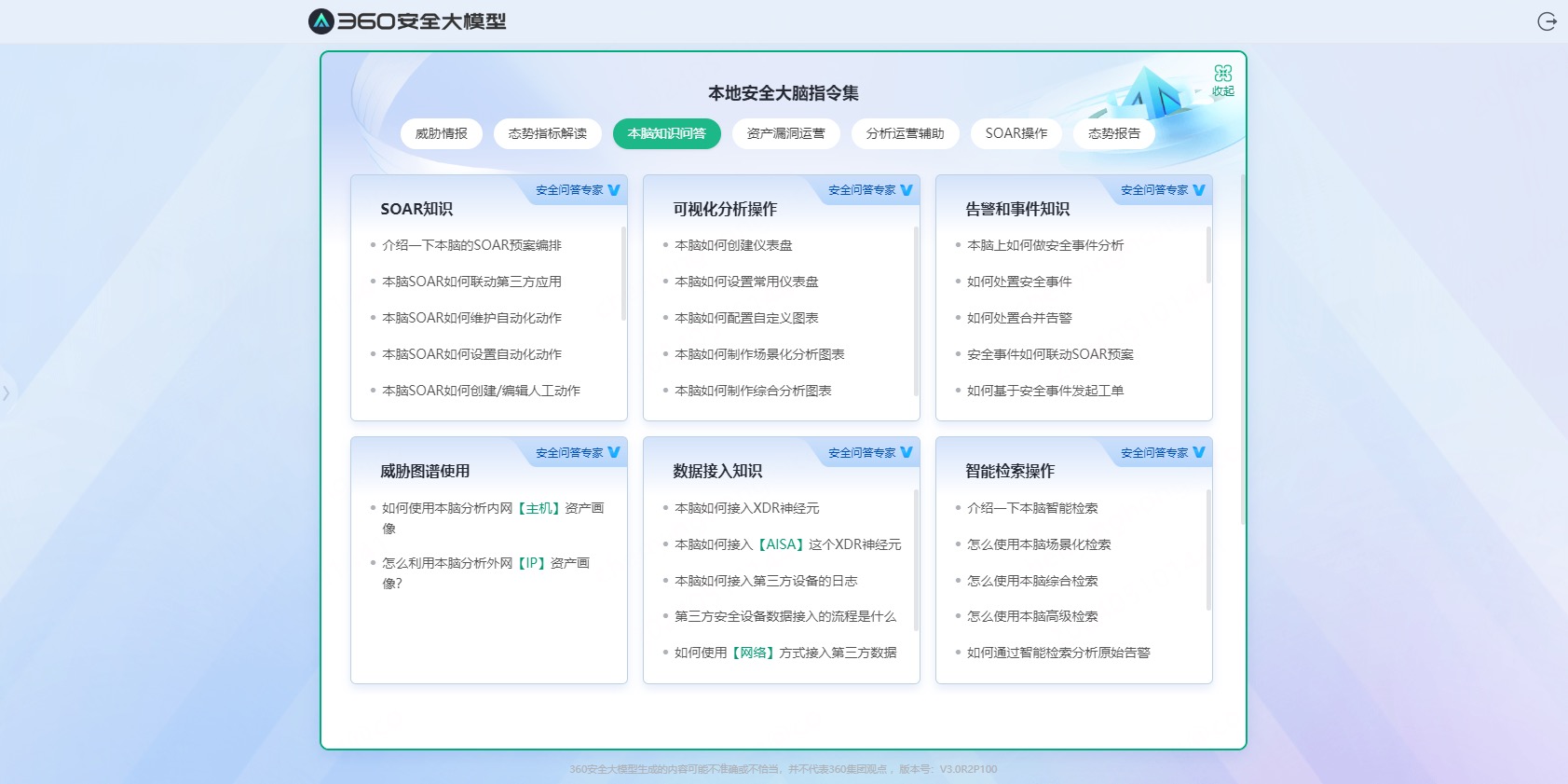Click the SOAR知识 card title

tap(416, 209)
